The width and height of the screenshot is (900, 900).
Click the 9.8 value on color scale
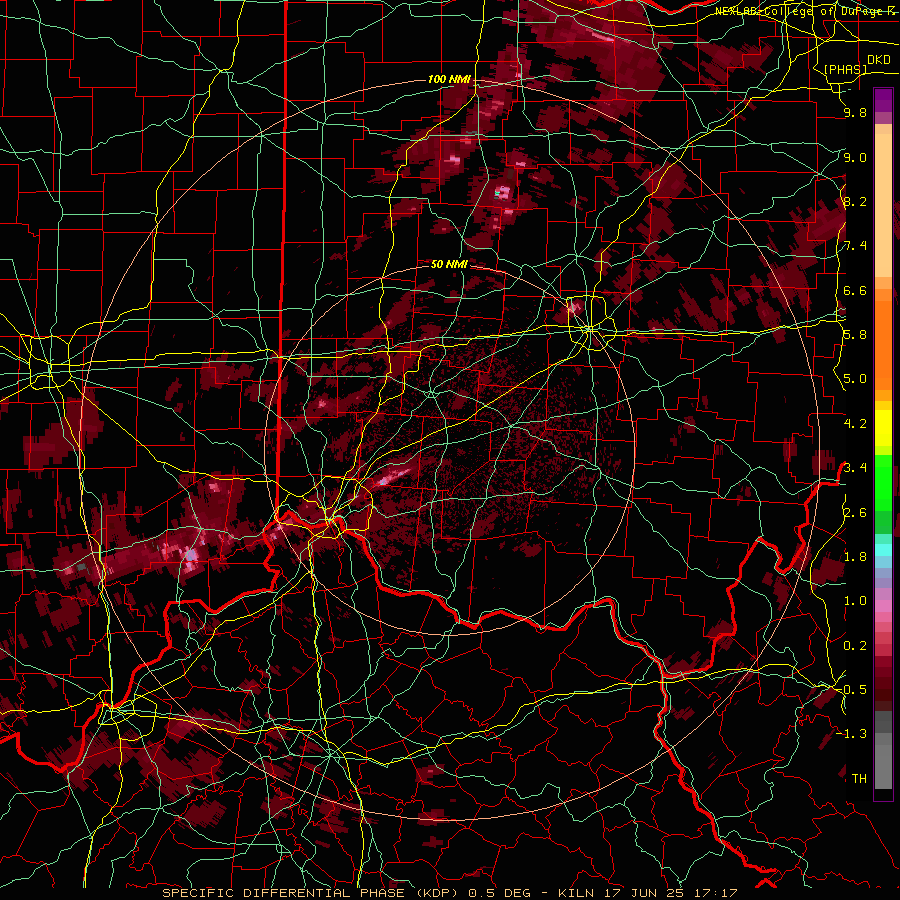[x=855, y=113]
